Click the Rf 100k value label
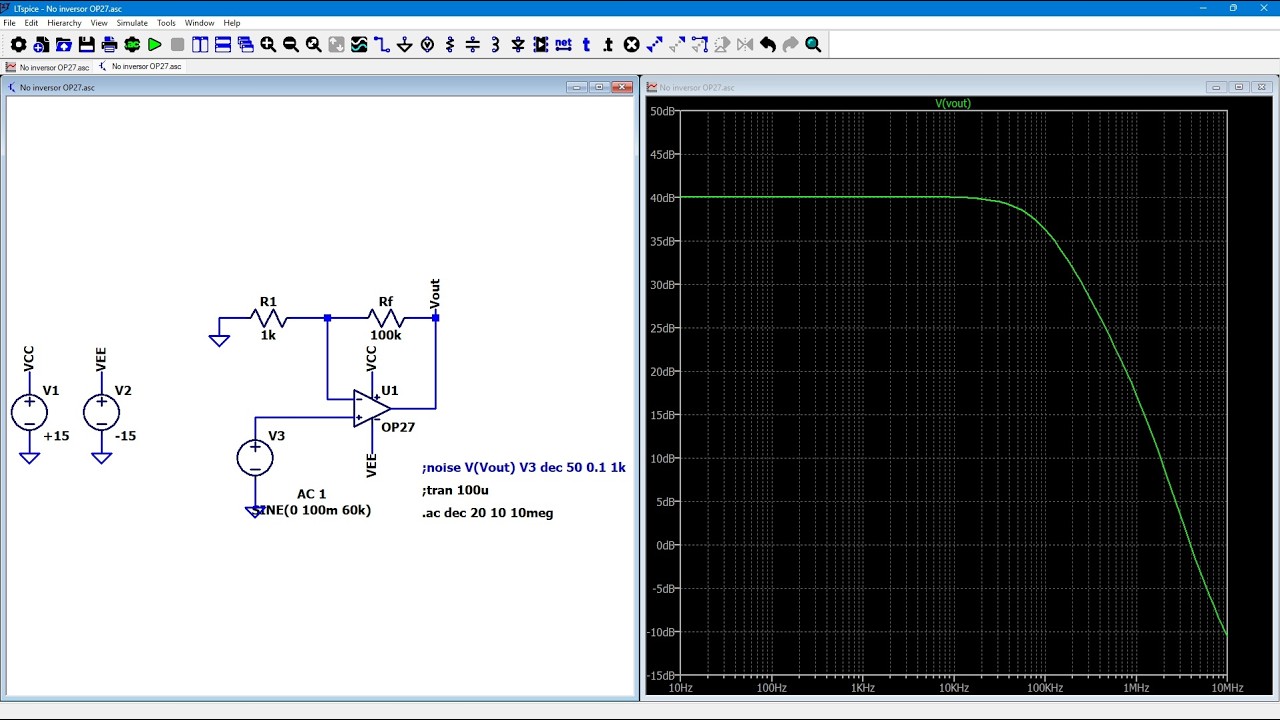 tap(386, 335)
